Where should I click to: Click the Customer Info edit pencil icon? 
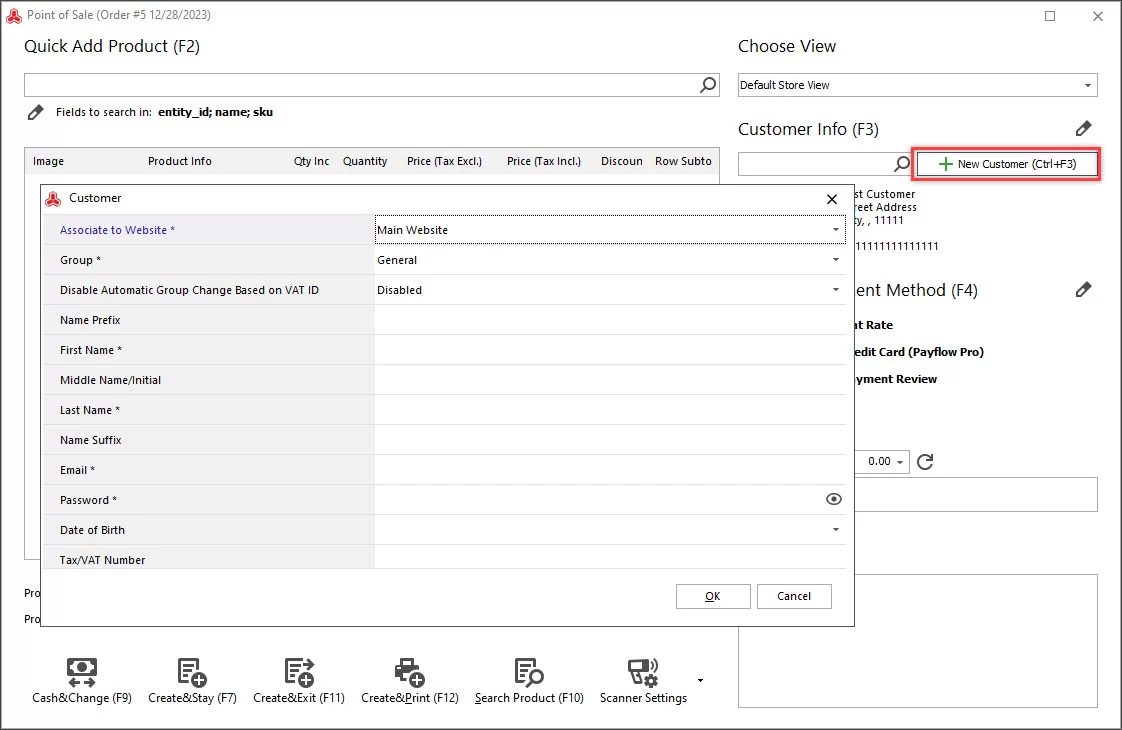1083,129
